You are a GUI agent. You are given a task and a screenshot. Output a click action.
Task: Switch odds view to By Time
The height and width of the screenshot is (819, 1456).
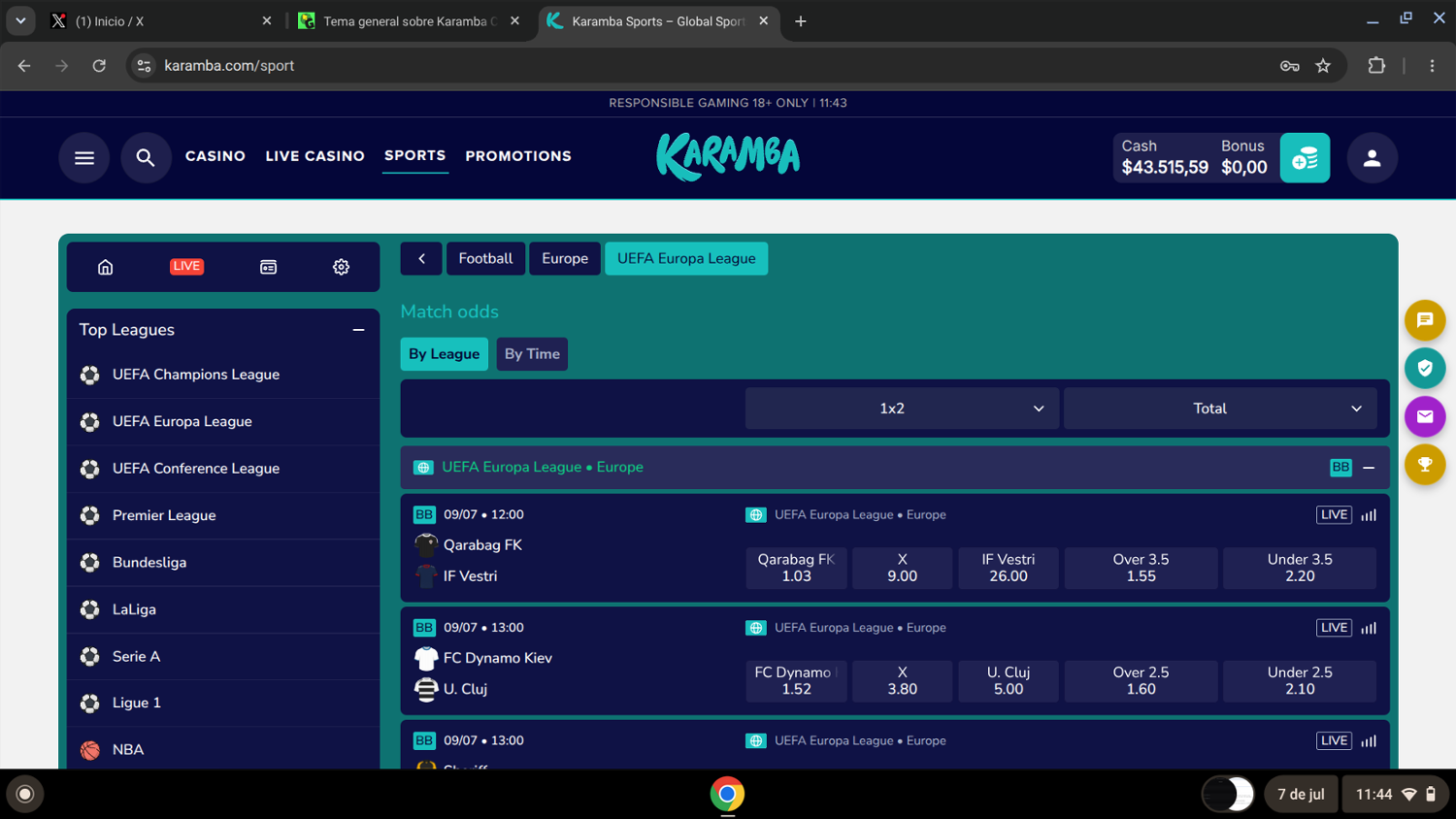pos(532,354)
